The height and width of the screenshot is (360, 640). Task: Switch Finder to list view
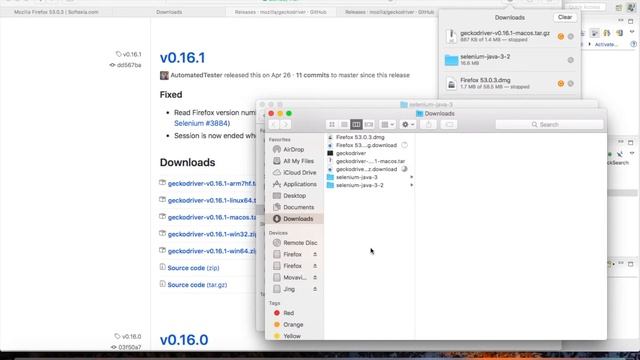click(x=344, y=124)
